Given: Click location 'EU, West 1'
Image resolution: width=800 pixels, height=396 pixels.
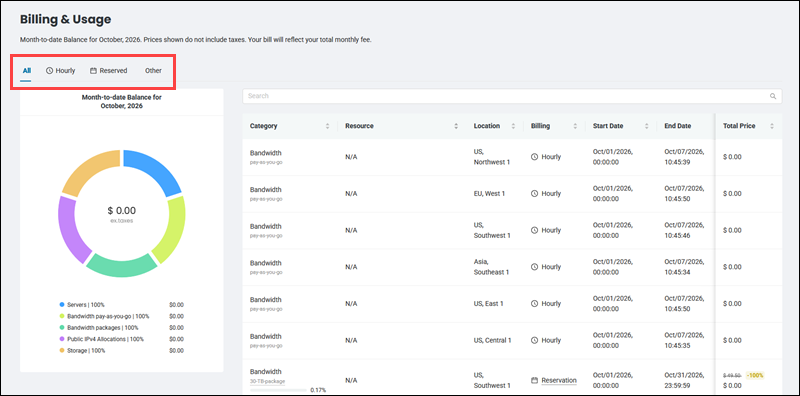Looking at the screenshot, I should click(489, 194).
